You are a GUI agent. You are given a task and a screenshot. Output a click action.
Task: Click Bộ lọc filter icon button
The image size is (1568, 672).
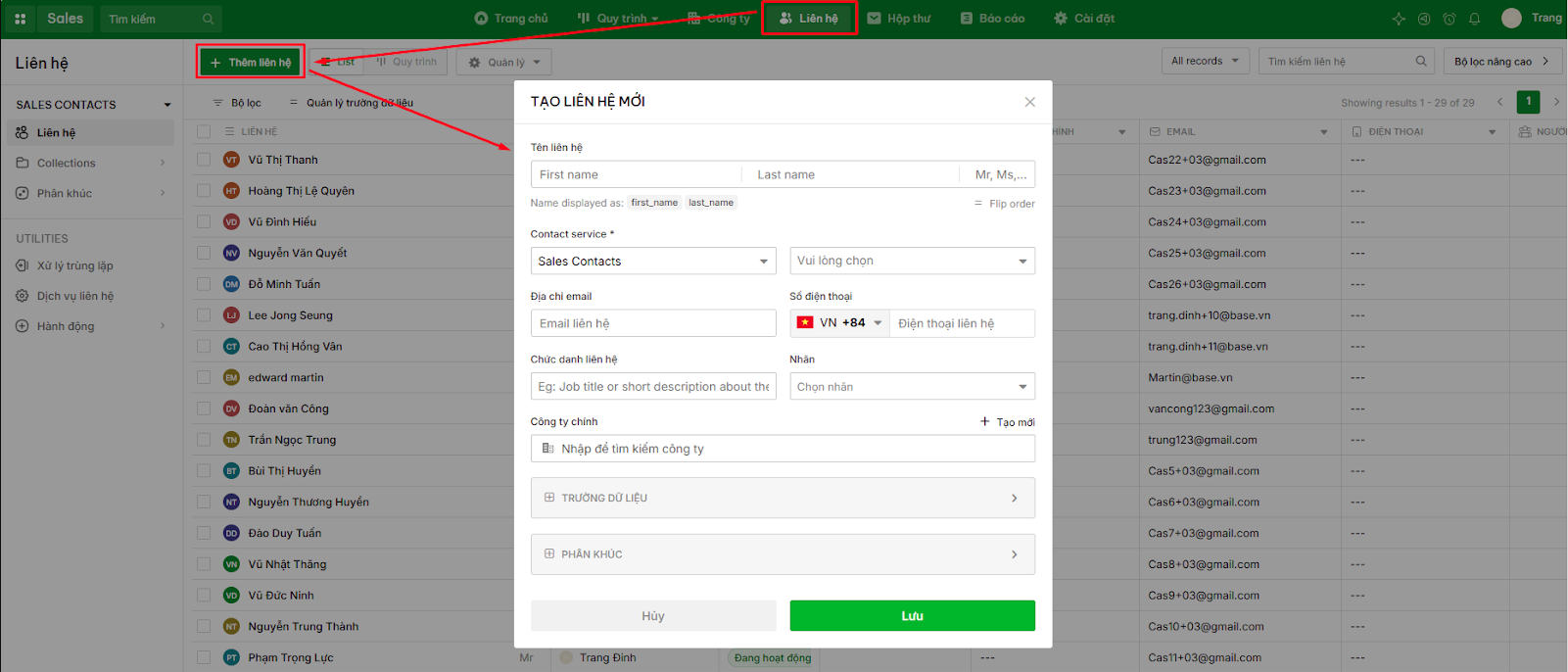(238, 103)
